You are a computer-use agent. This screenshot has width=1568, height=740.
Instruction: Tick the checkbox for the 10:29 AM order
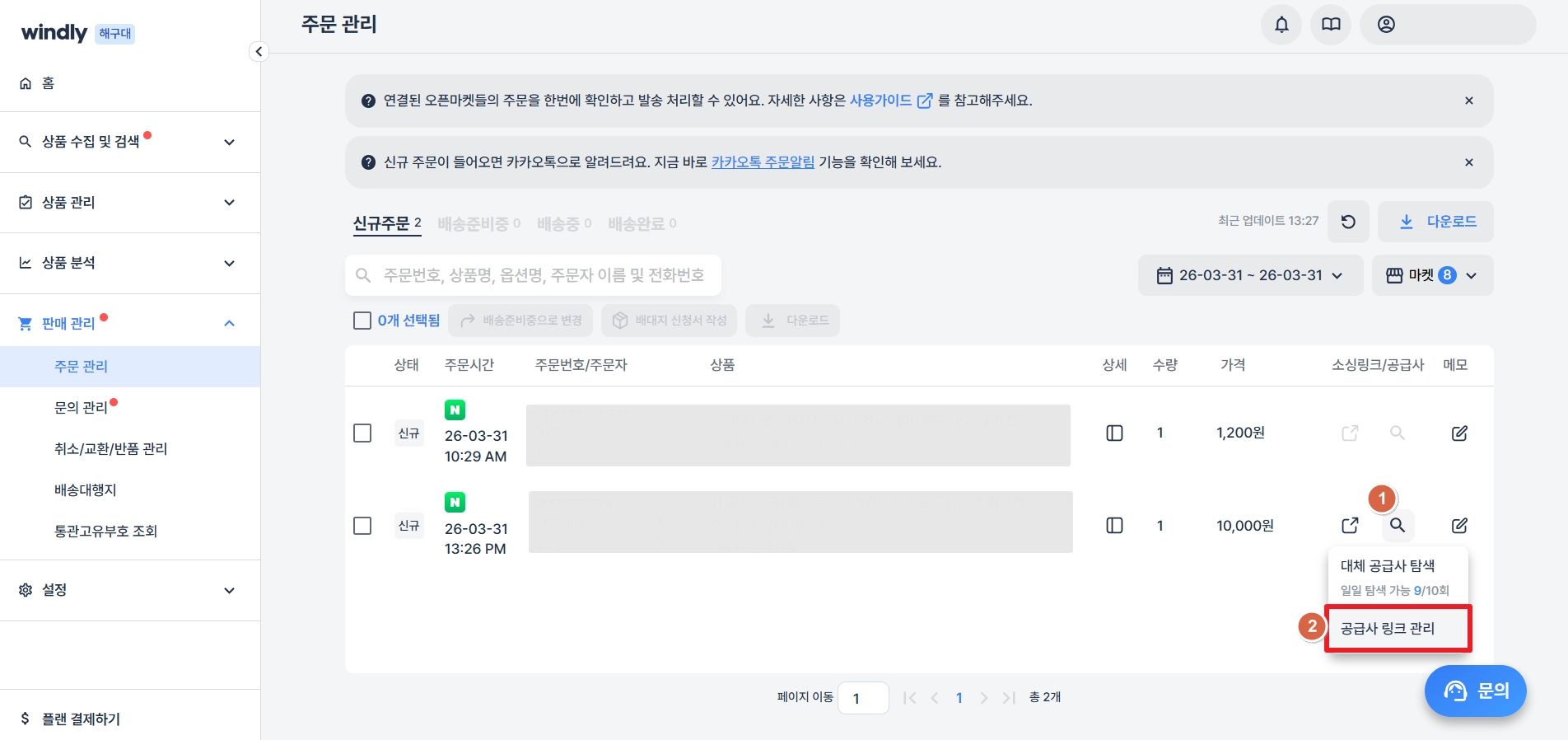[x=362, y=433]
